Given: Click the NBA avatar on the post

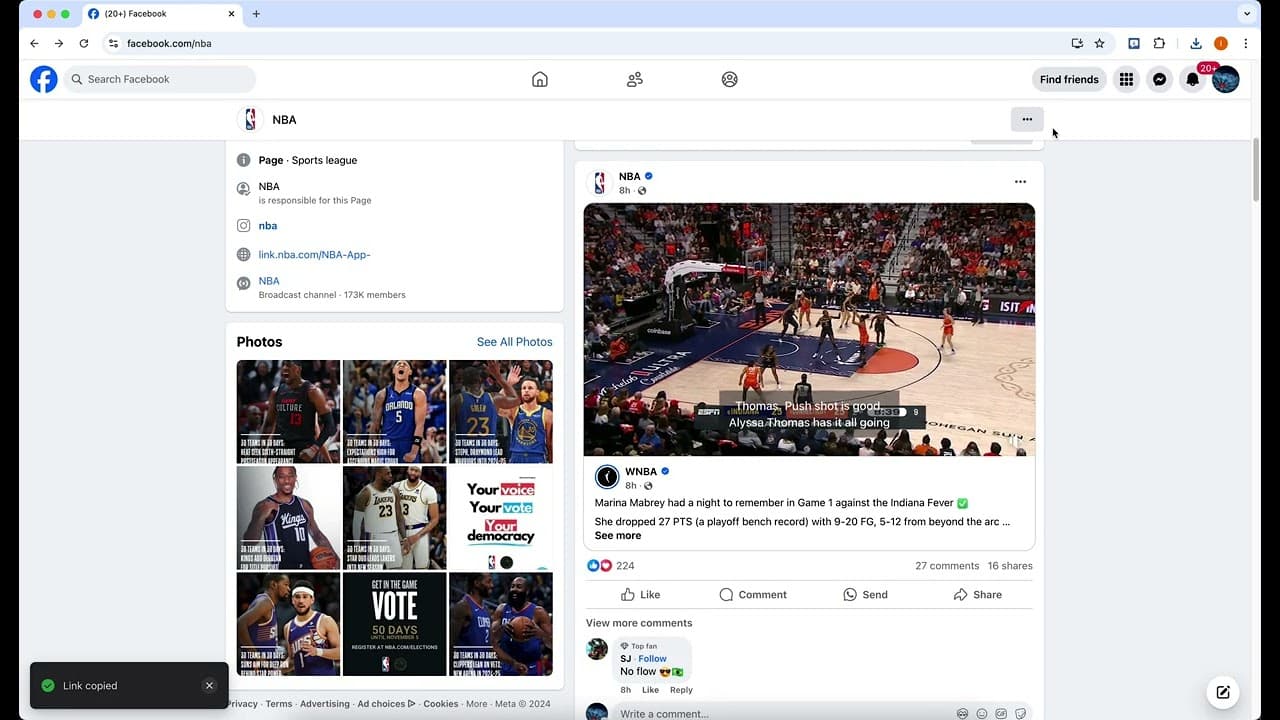Looking at the screenshot, I should pos(600,183).
